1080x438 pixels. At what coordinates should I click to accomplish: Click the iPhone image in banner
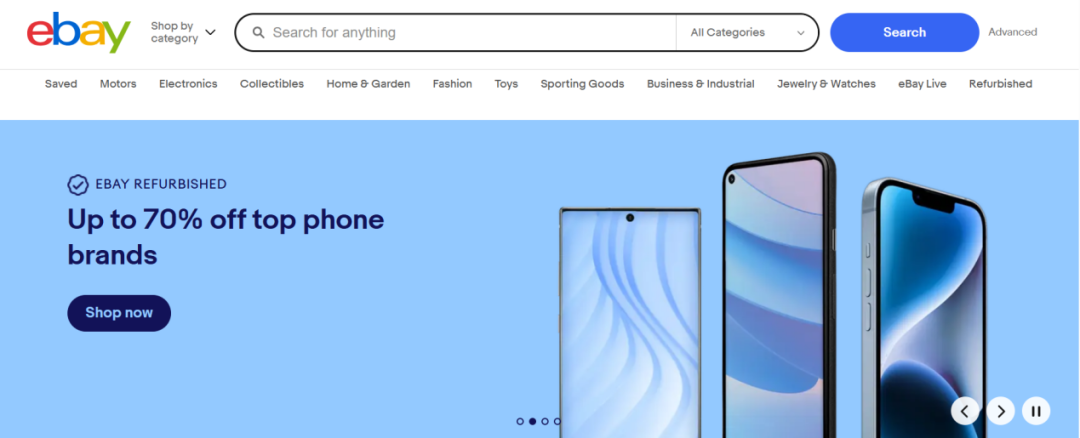925,308
